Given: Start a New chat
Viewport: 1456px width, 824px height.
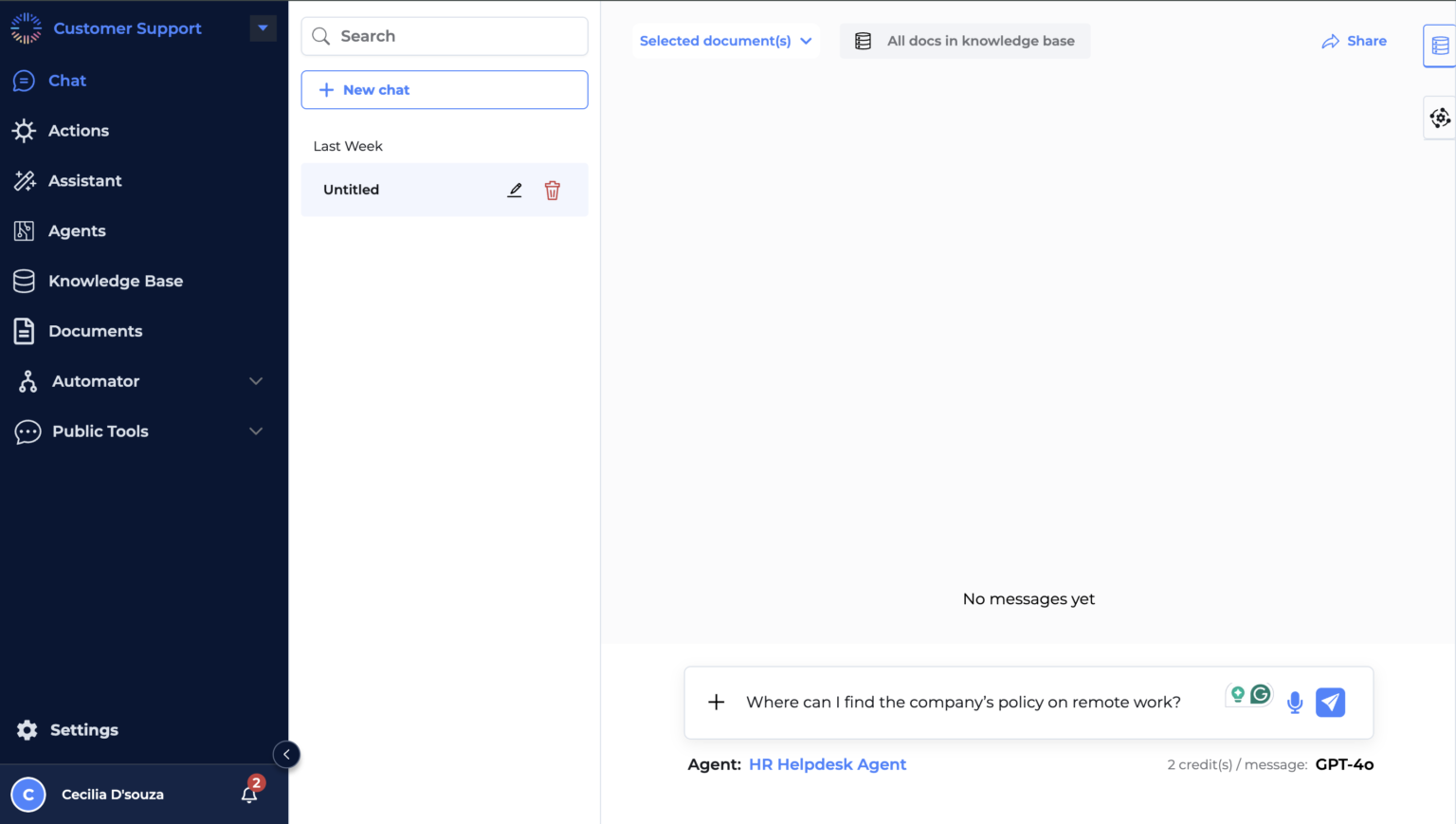Looking at the screenshot, I should point(445,90).
